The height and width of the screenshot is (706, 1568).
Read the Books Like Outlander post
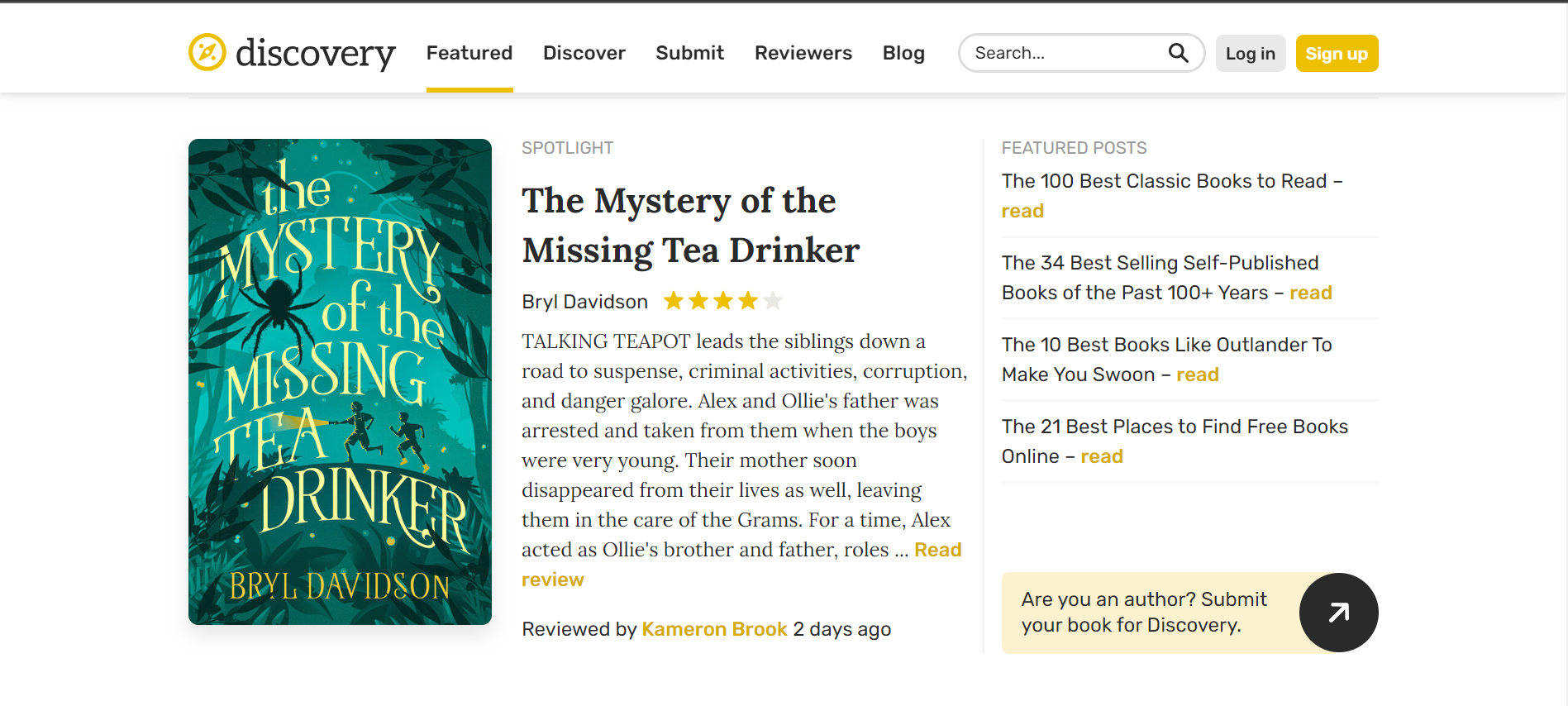(1197, 375)
